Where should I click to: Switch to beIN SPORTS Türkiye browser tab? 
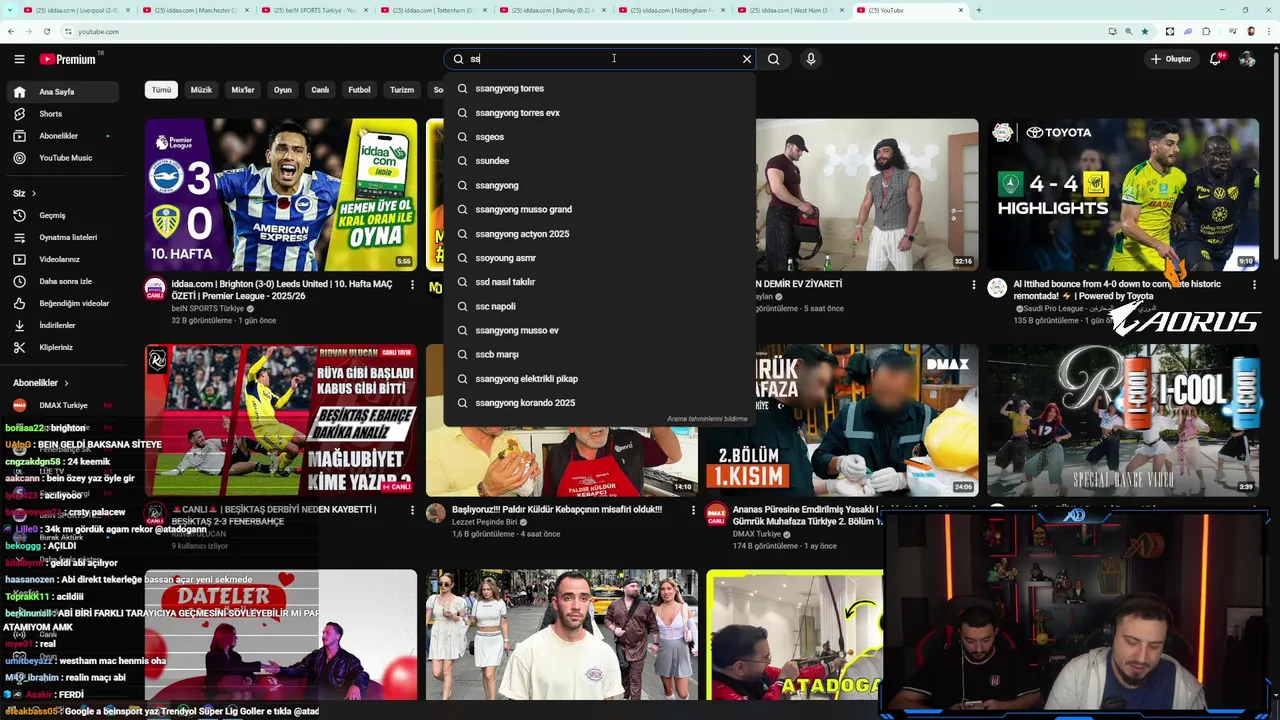(x=314, y=10)
